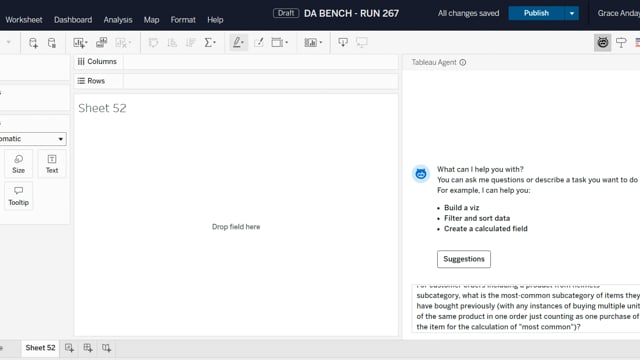Open the Map menu
Screen dimensions: 640x360
click(151, 20)
